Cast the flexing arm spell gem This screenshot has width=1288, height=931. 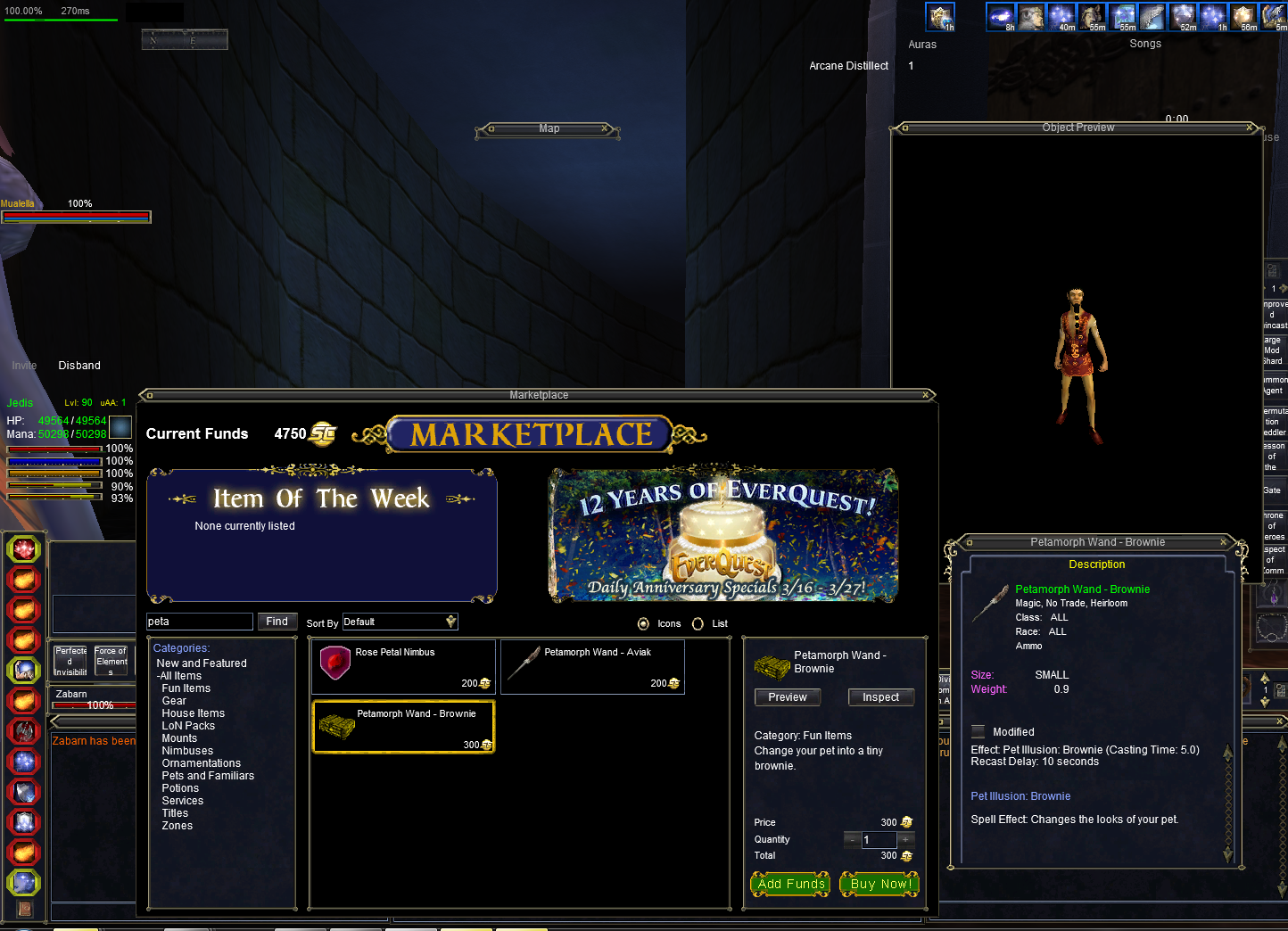24,671
